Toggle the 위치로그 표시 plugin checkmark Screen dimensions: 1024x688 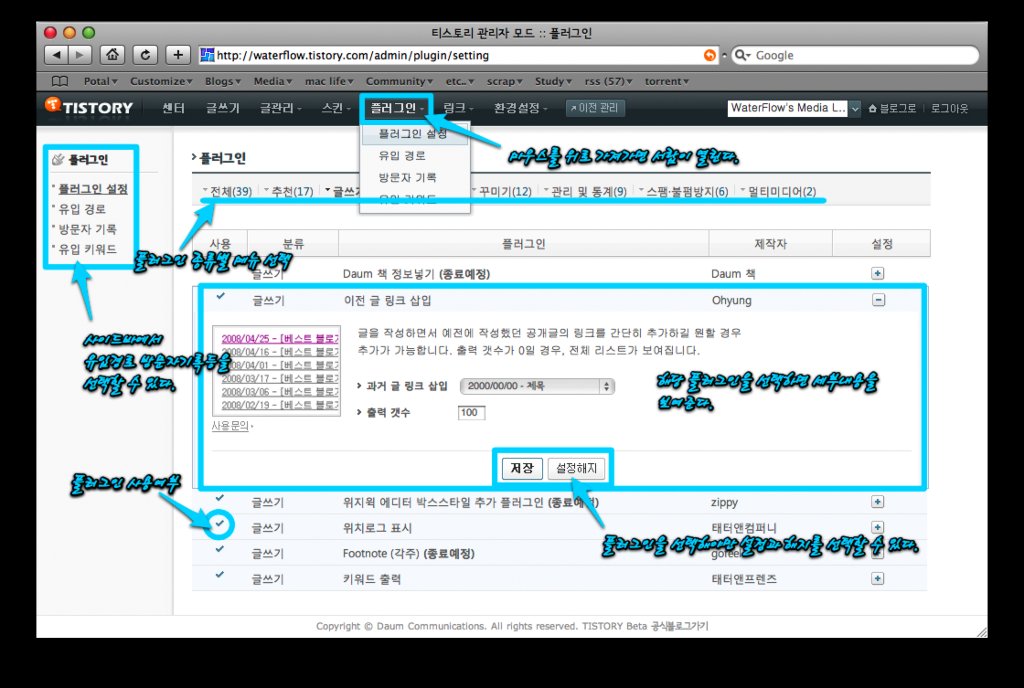click(220, 524)
